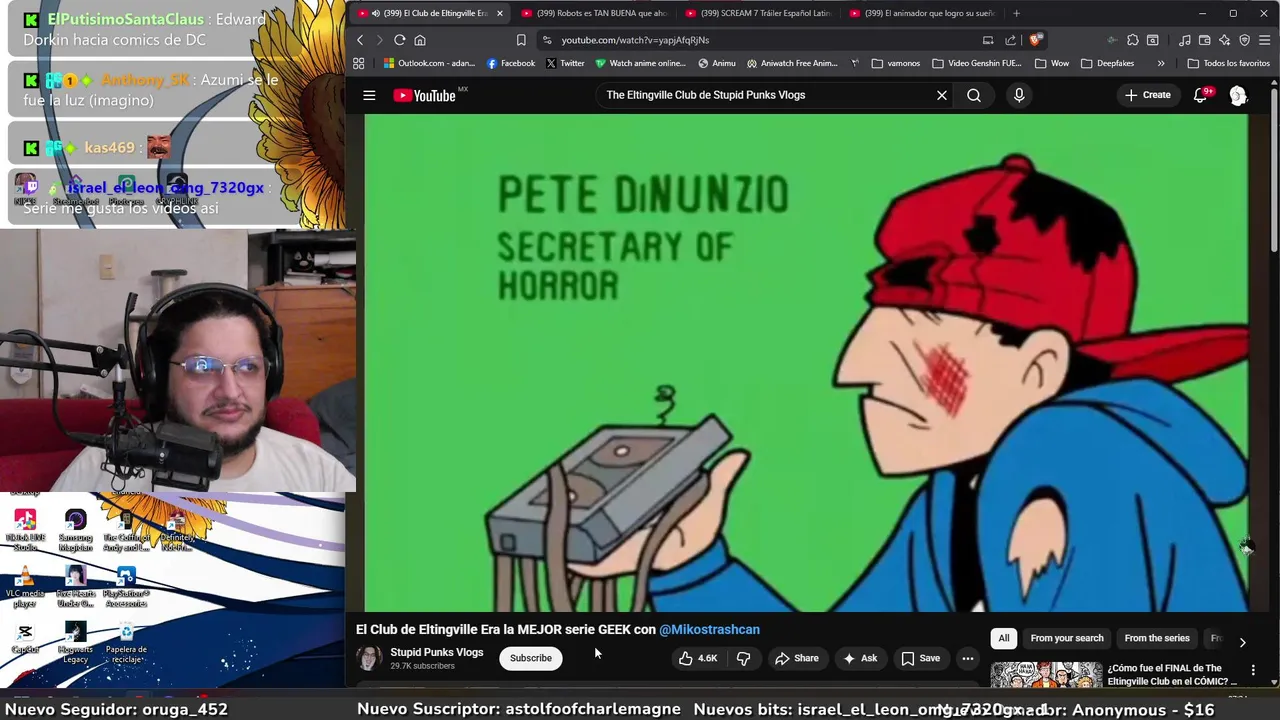Click the magnifier search button
The height and width of the screenshot is (720, 1280).
pos(974,95)
